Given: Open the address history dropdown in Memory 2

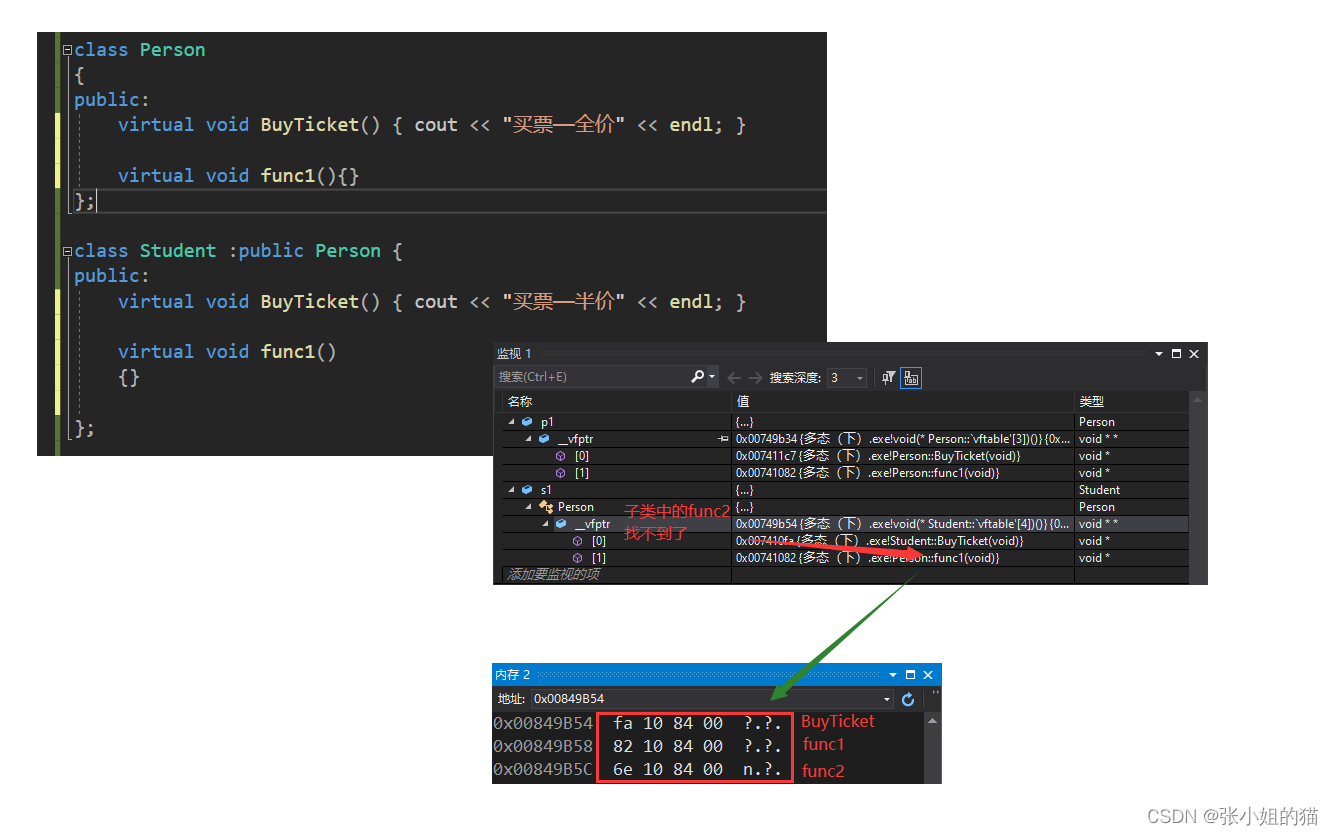Looking at the screenshot, I should click(x=887, y=699).
